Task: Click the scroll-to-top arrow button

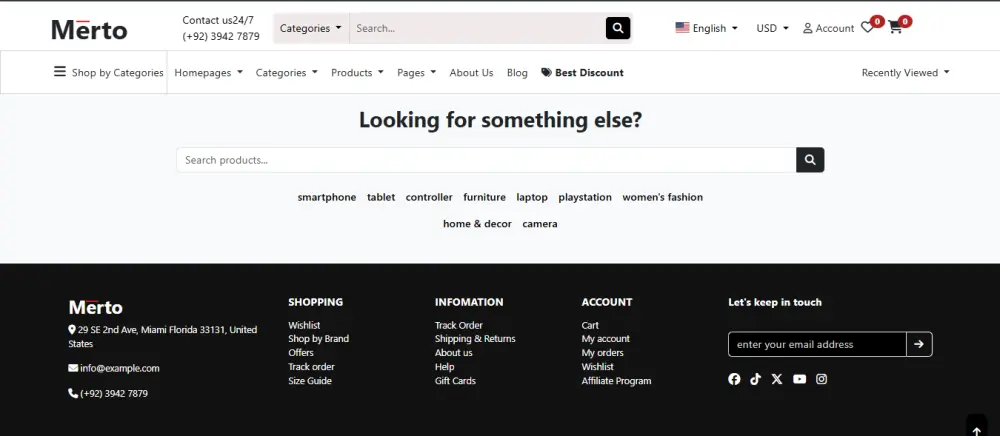Action: (976, 426)
